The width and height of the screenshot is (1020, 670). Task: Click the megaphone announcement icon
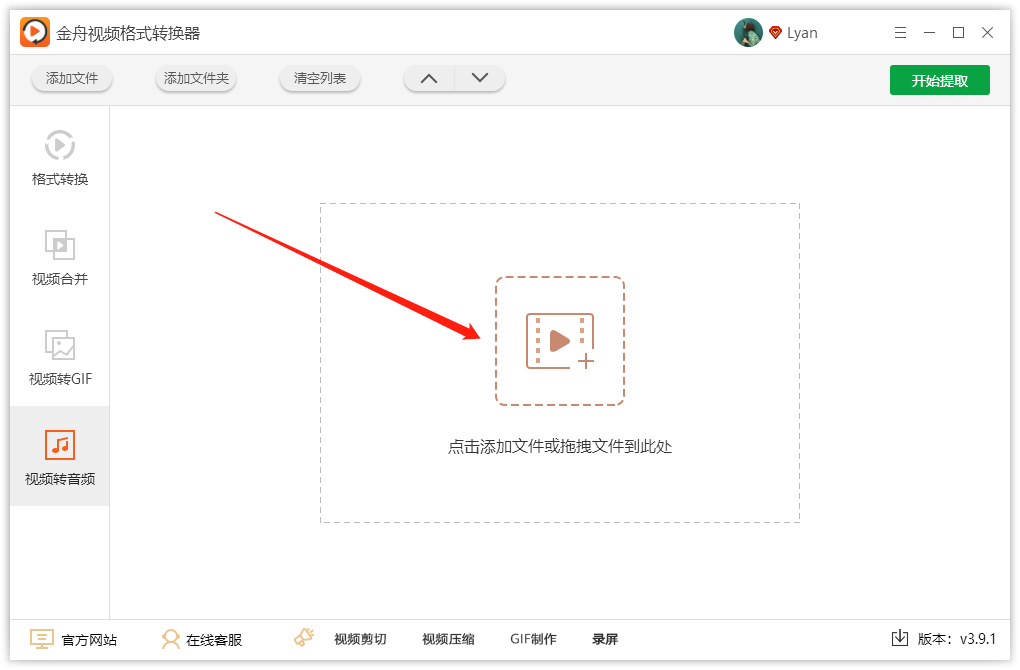coord(304,637)
